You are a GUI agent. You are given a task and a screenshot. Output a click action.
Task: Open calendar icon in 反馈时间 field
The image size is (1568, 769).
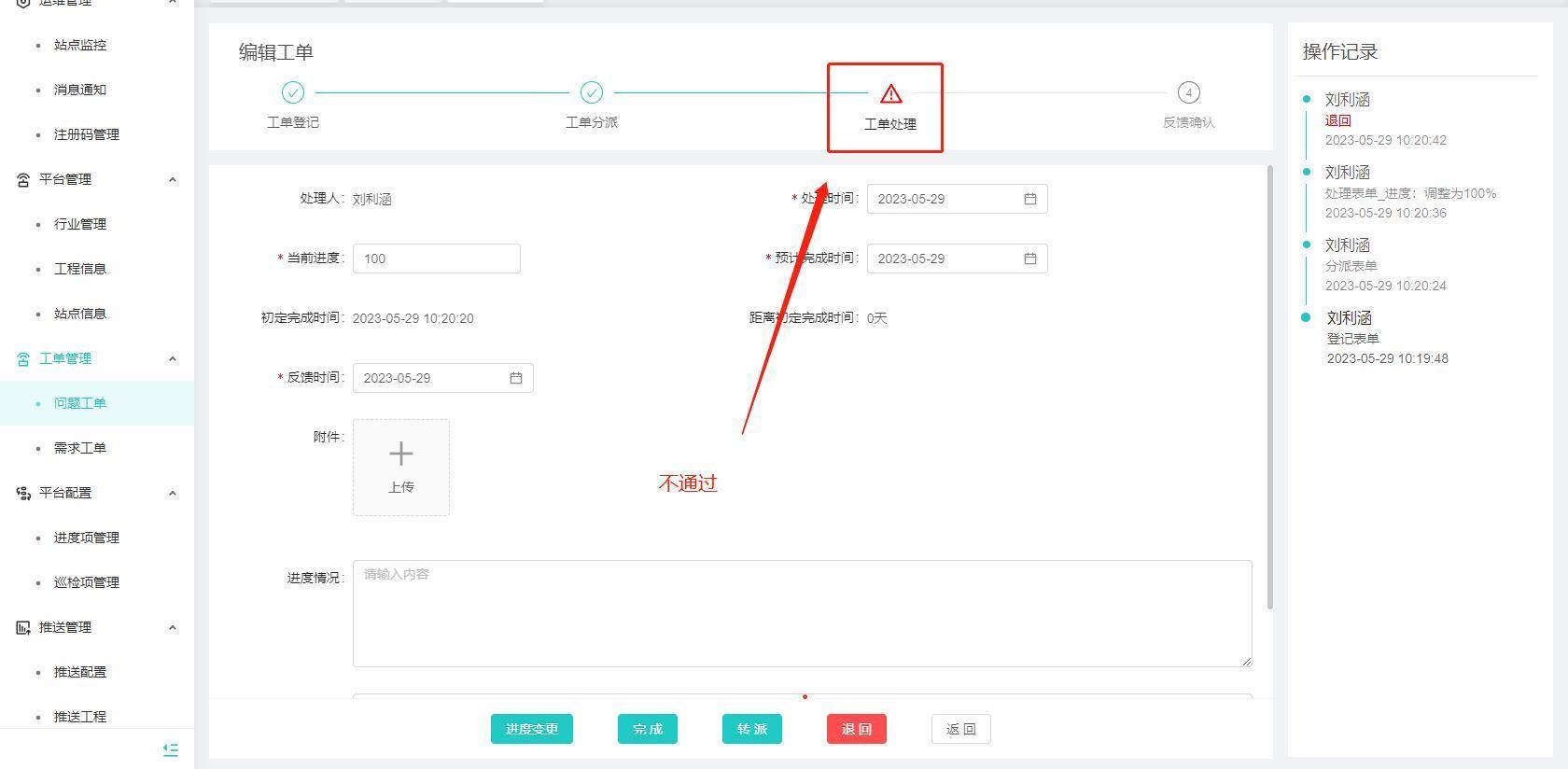tap(516, 378)
